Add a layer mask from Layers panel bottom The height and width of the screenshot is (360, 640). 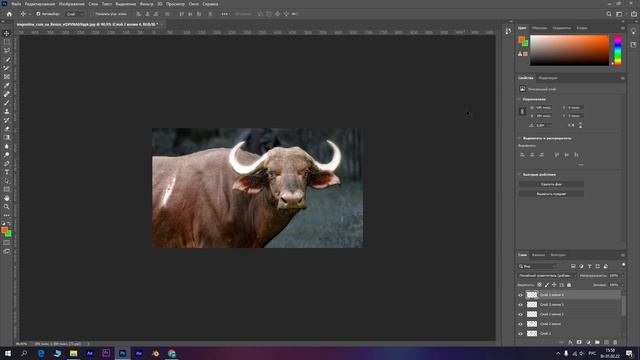pyautogui.click(x=579, y=342)
